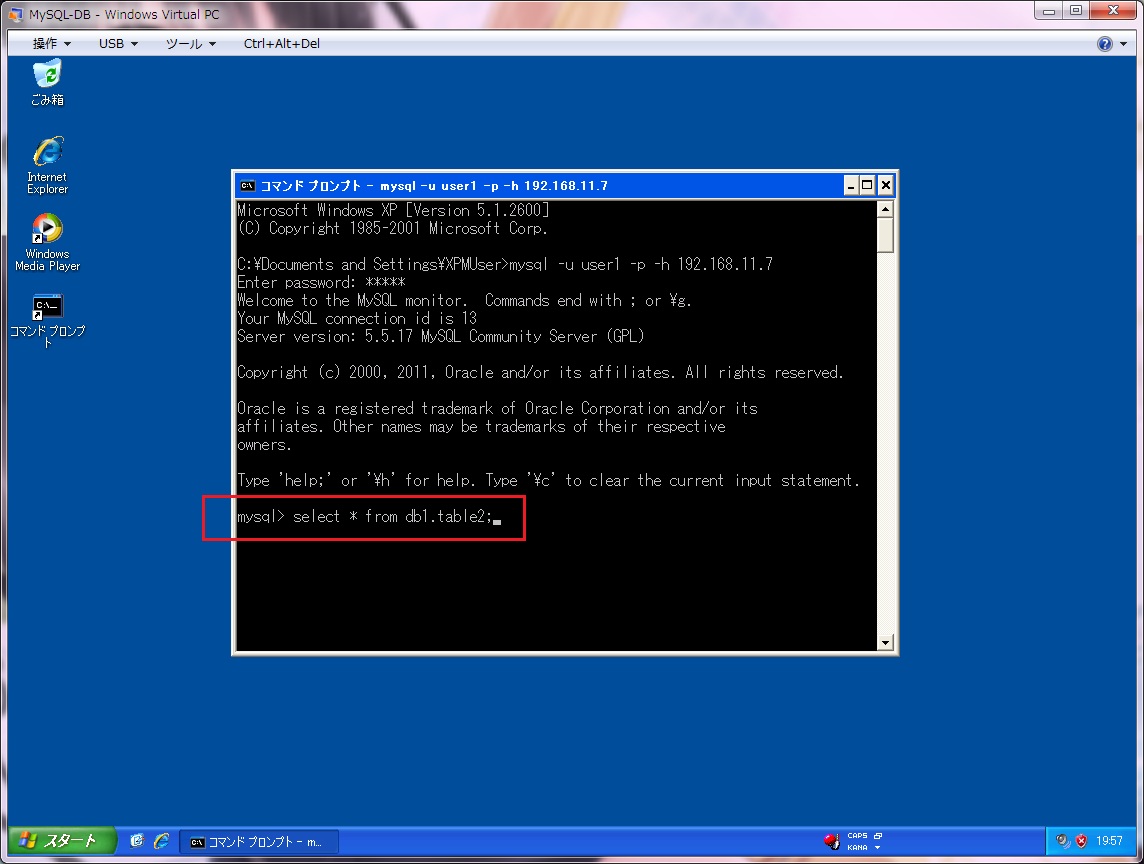
Task: Click the 'Welcome to the MySQL monitor' line
Action: (464, 301)
